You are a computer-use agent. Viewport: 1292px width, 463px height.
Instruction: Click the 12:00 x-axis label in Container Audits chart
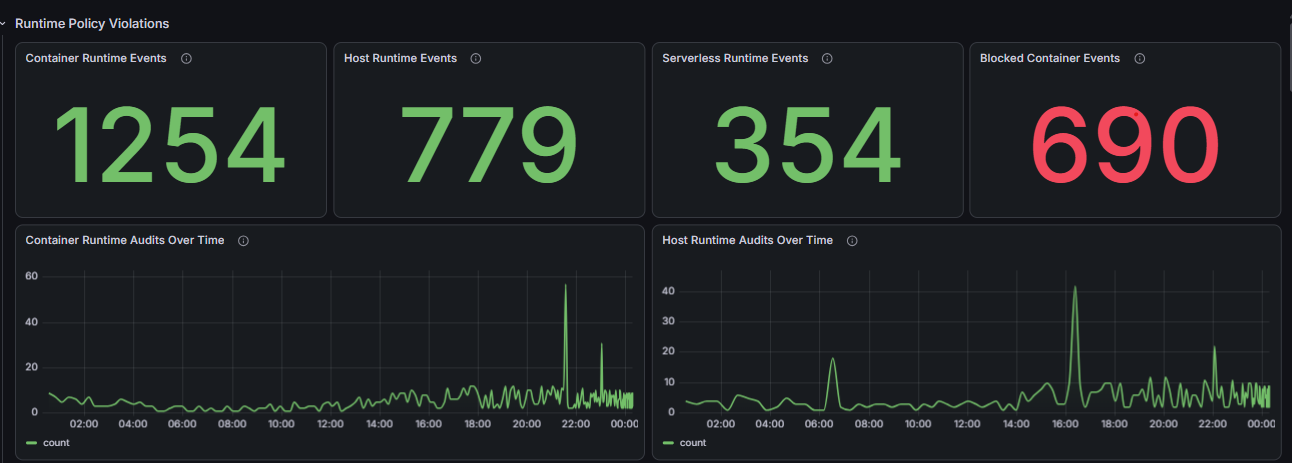click(x=330, y=423)
